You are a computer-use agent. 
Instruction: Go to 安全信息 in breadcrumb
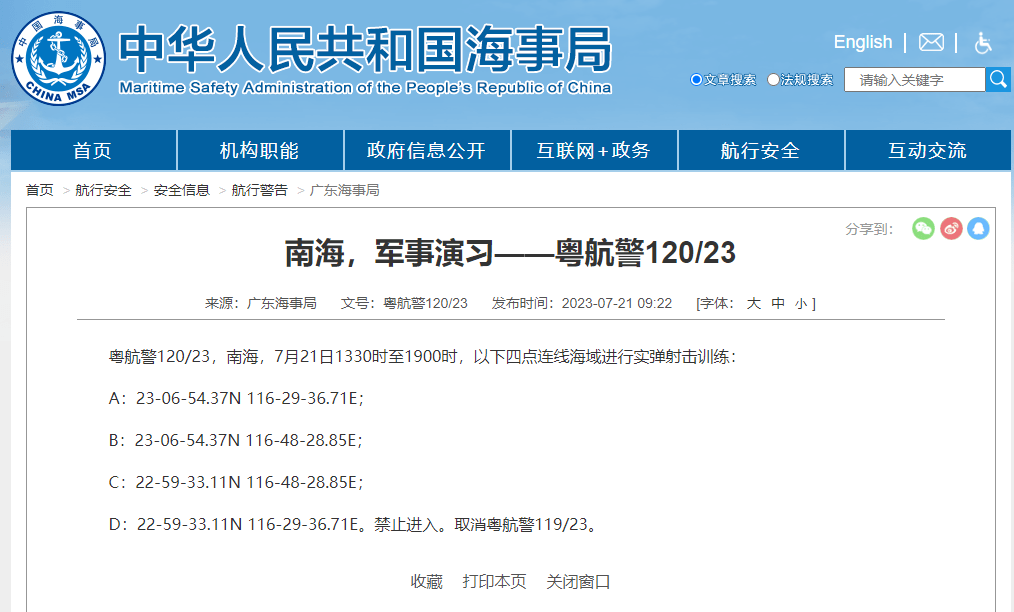coord(182,190)
